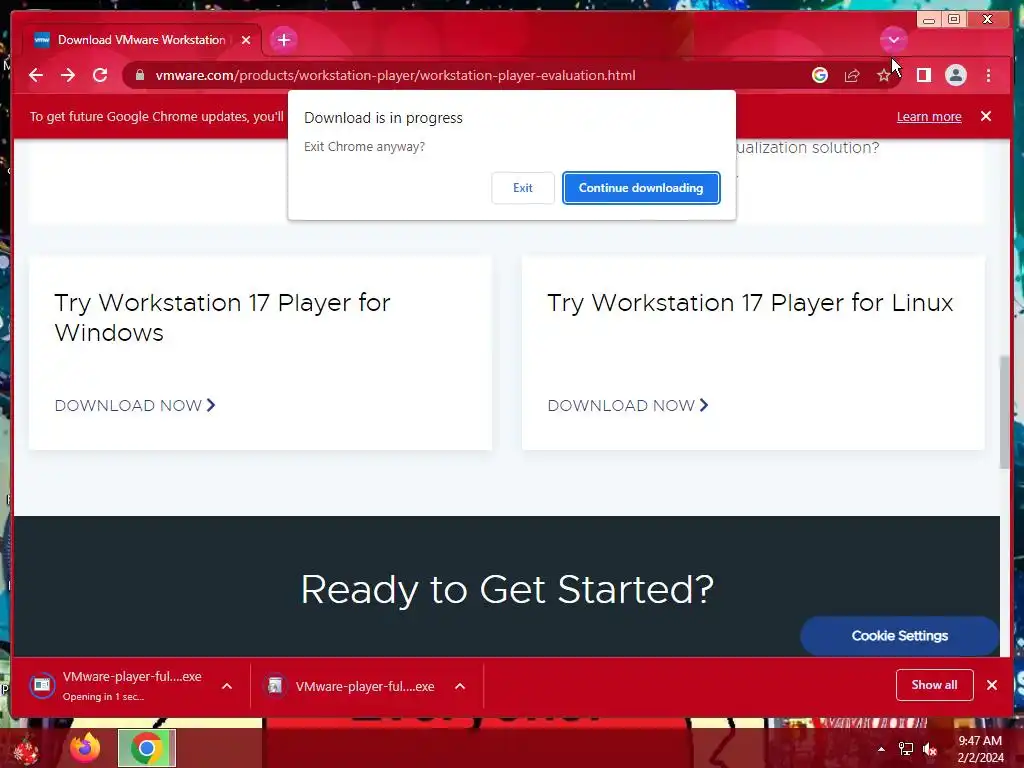Click the lock icon in the address bar
The image size is (1024, 768).
139,75
